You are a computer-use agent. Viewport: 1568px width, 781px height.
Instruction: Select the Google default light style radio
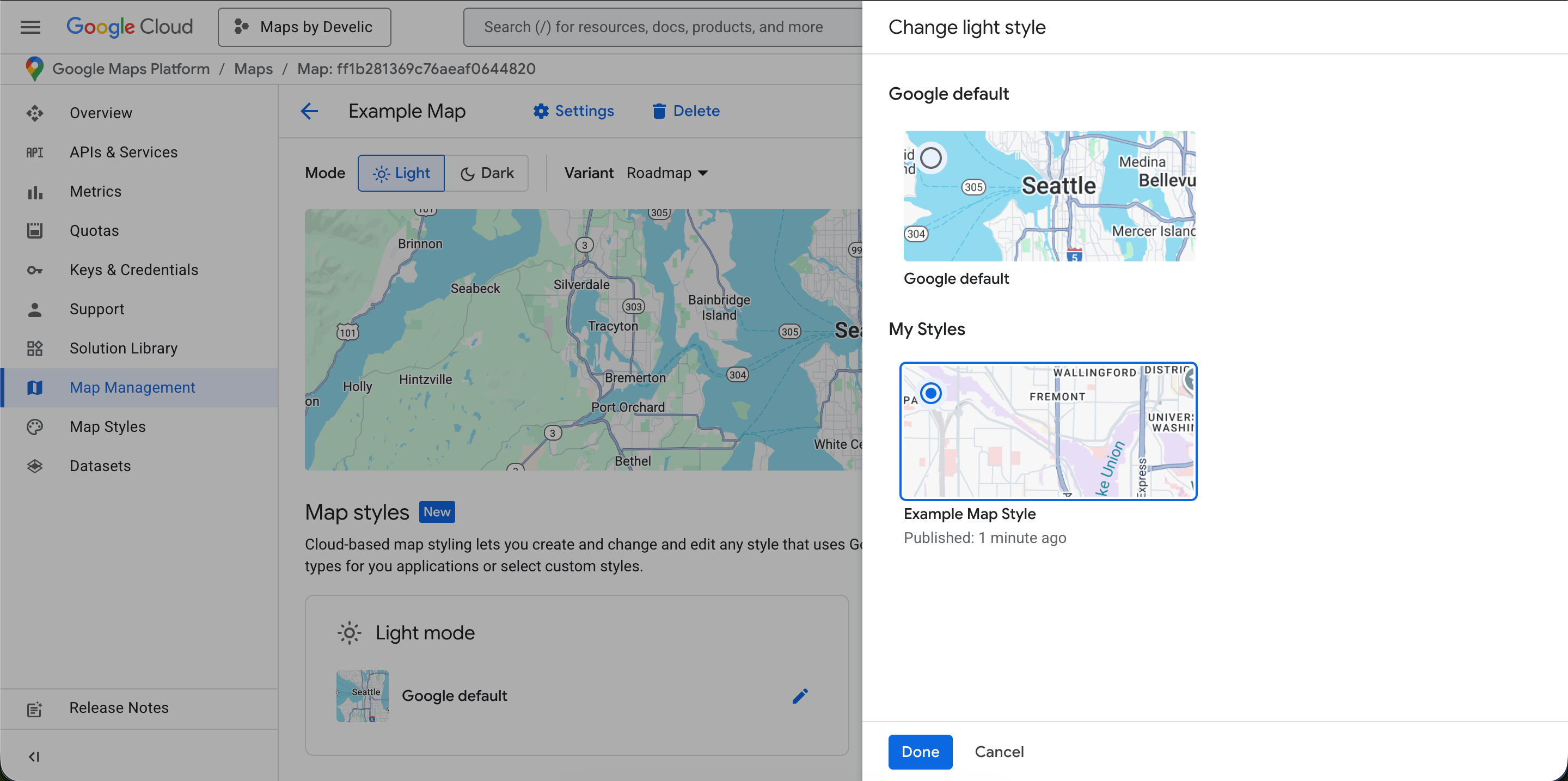pyautogui.click(x=932, y=157)
